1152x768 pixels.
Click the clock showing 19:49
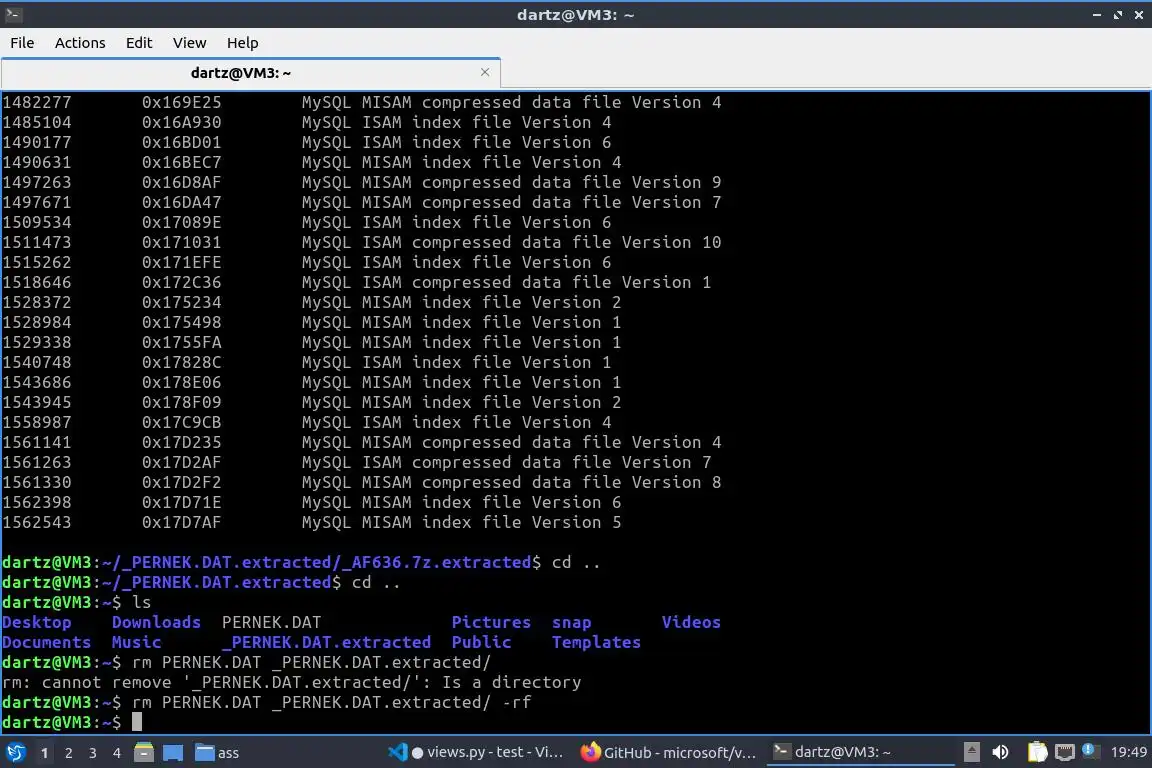1128,752
